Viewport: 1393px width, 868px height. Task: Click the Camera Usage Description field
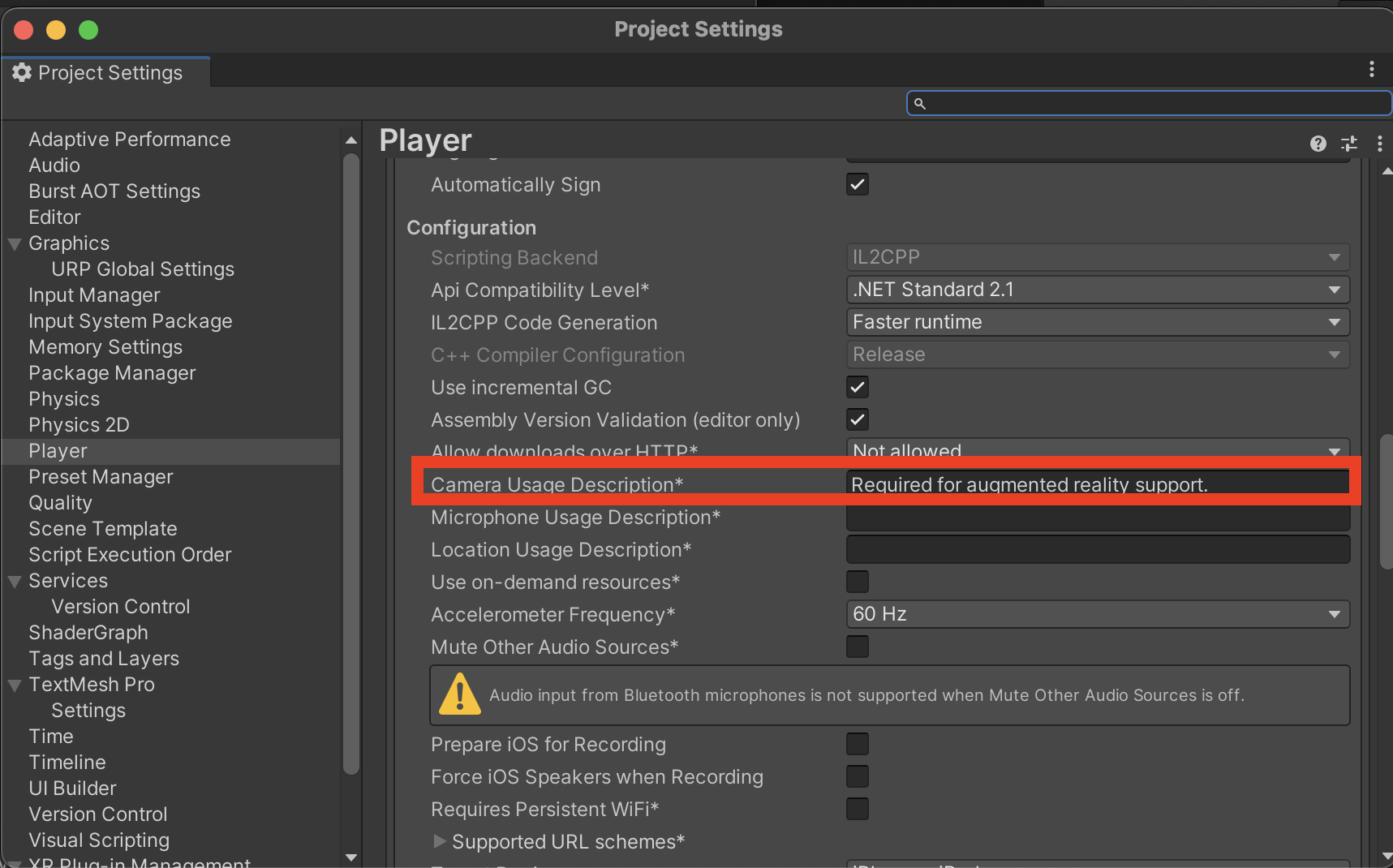[1098, 484]
